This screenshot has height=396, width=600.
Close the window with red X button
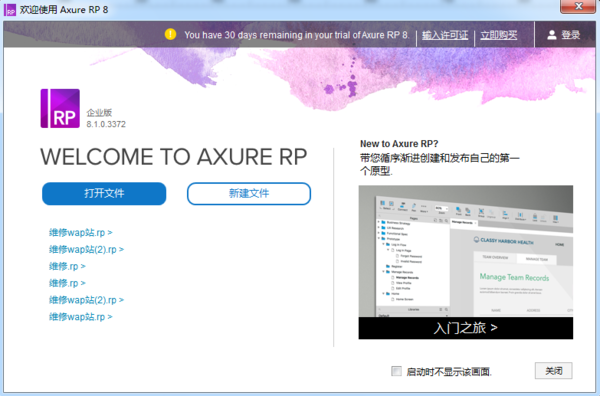point(578,6)
